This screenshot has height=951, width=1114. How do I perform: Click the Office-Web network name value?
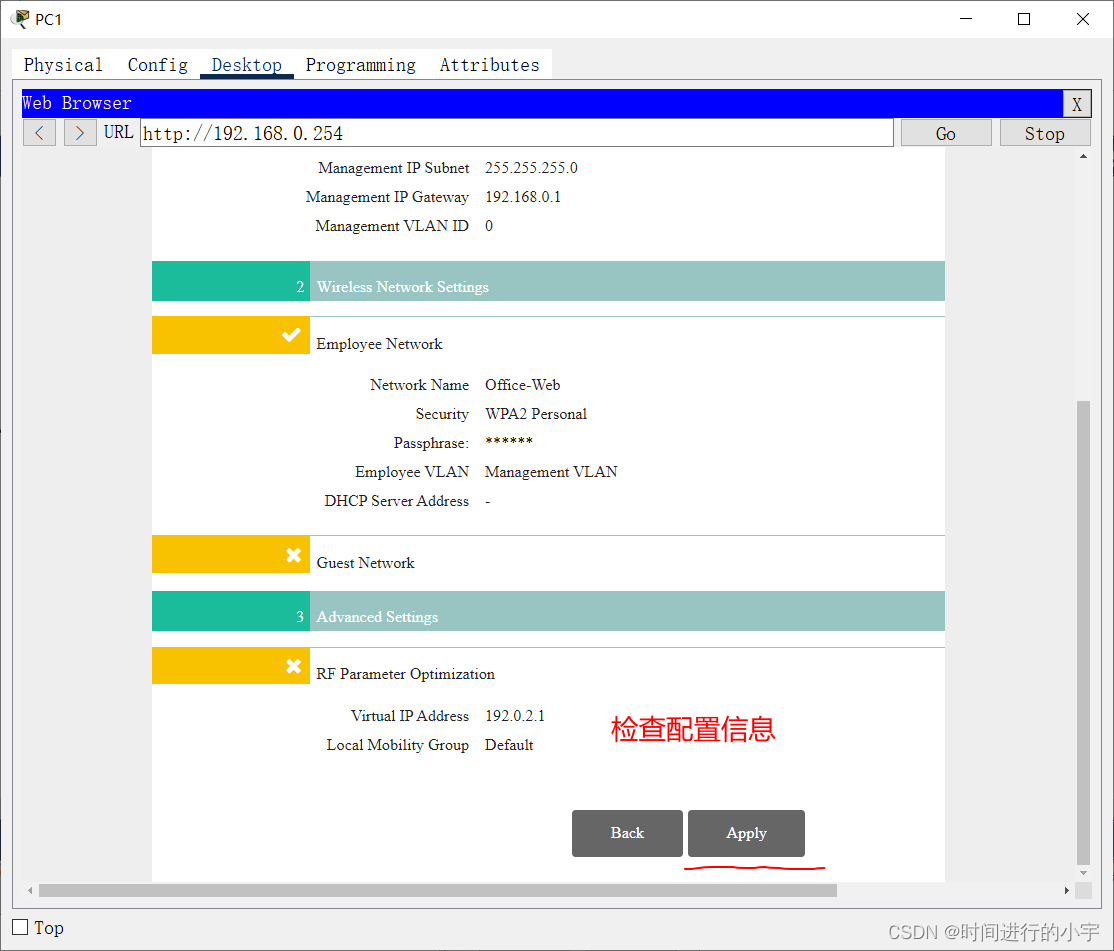click(523, 385)
